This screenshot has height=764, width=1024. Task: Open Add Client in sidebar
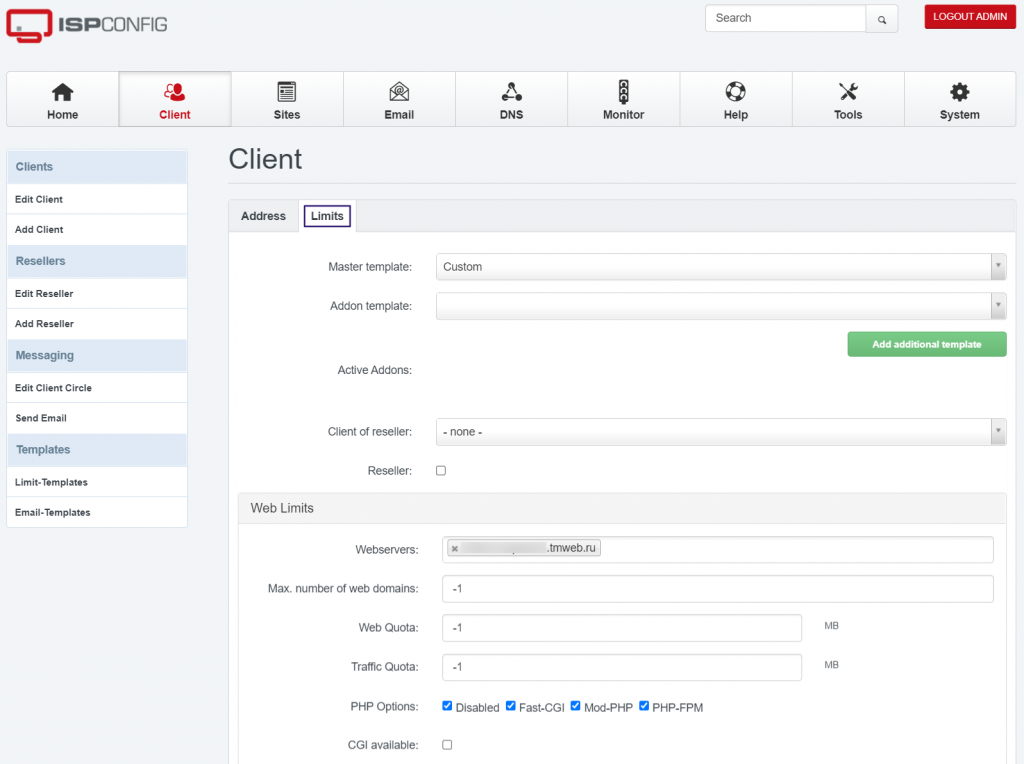coord(97,229)
